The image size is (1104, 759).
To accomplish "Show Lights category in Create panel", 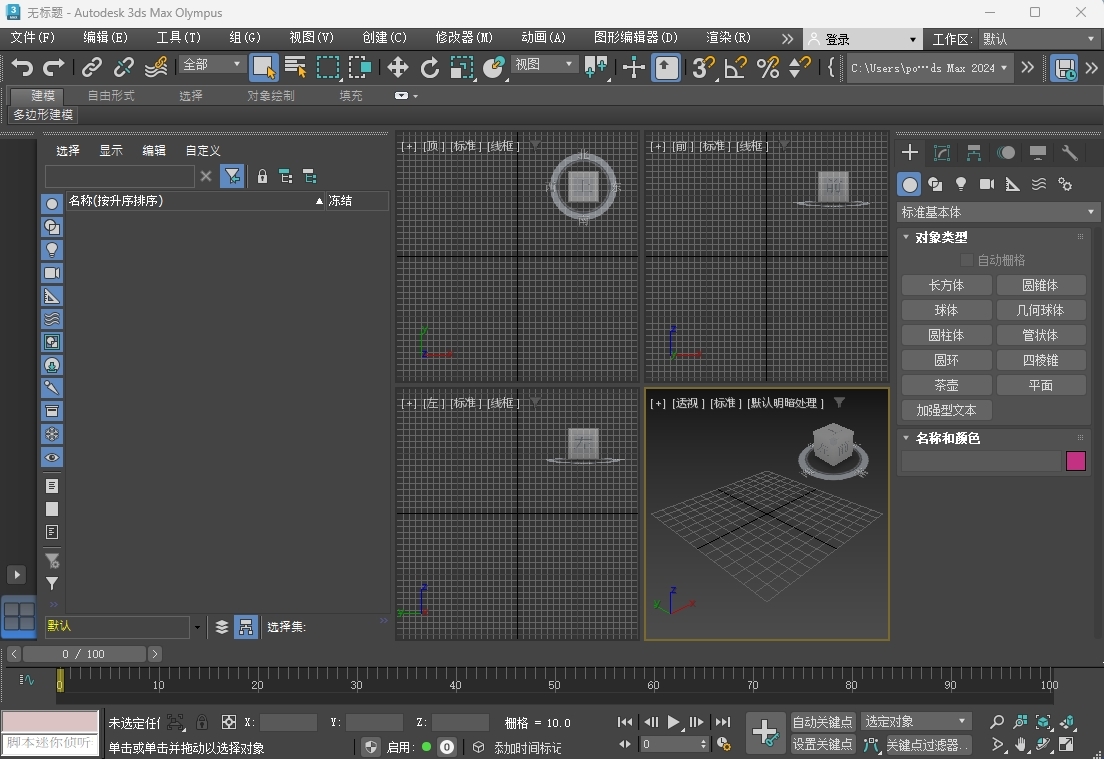I will [x=961, y=184].
